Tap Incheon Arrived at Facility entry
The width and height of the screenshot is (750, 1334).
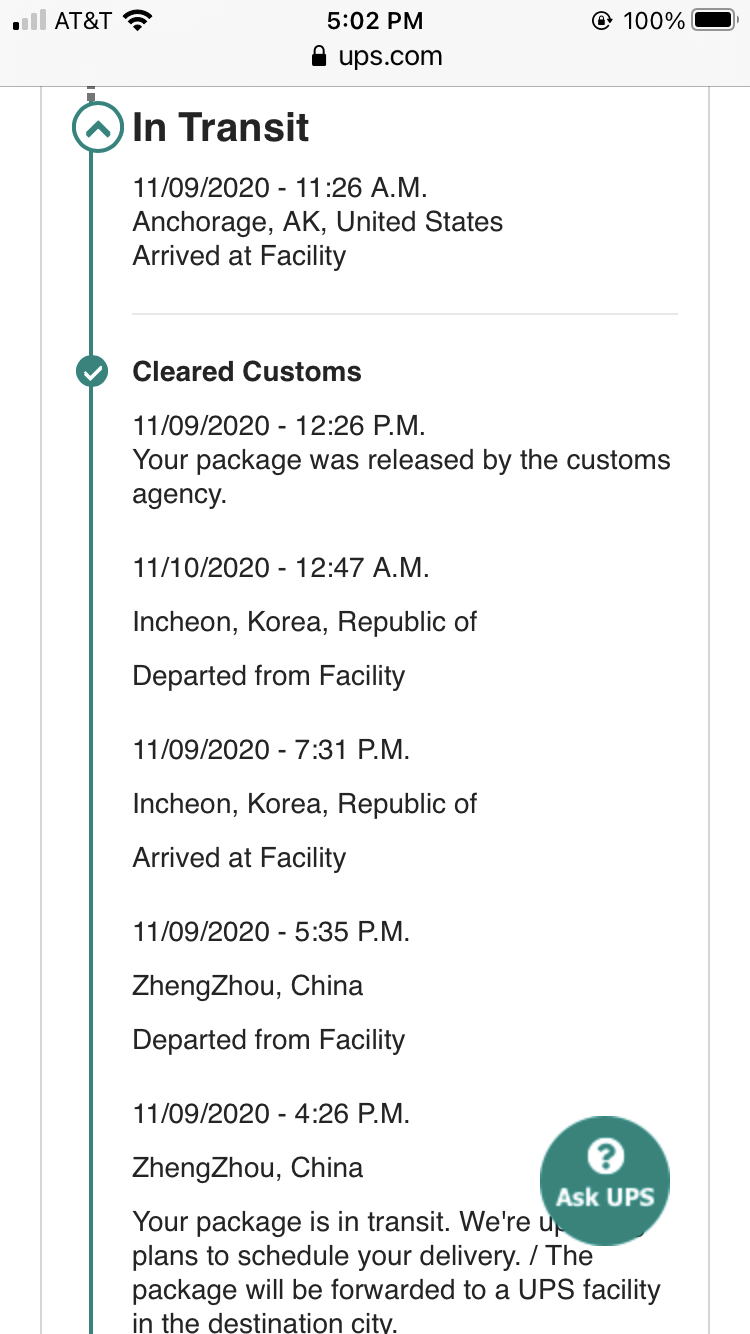pos(239,858)
